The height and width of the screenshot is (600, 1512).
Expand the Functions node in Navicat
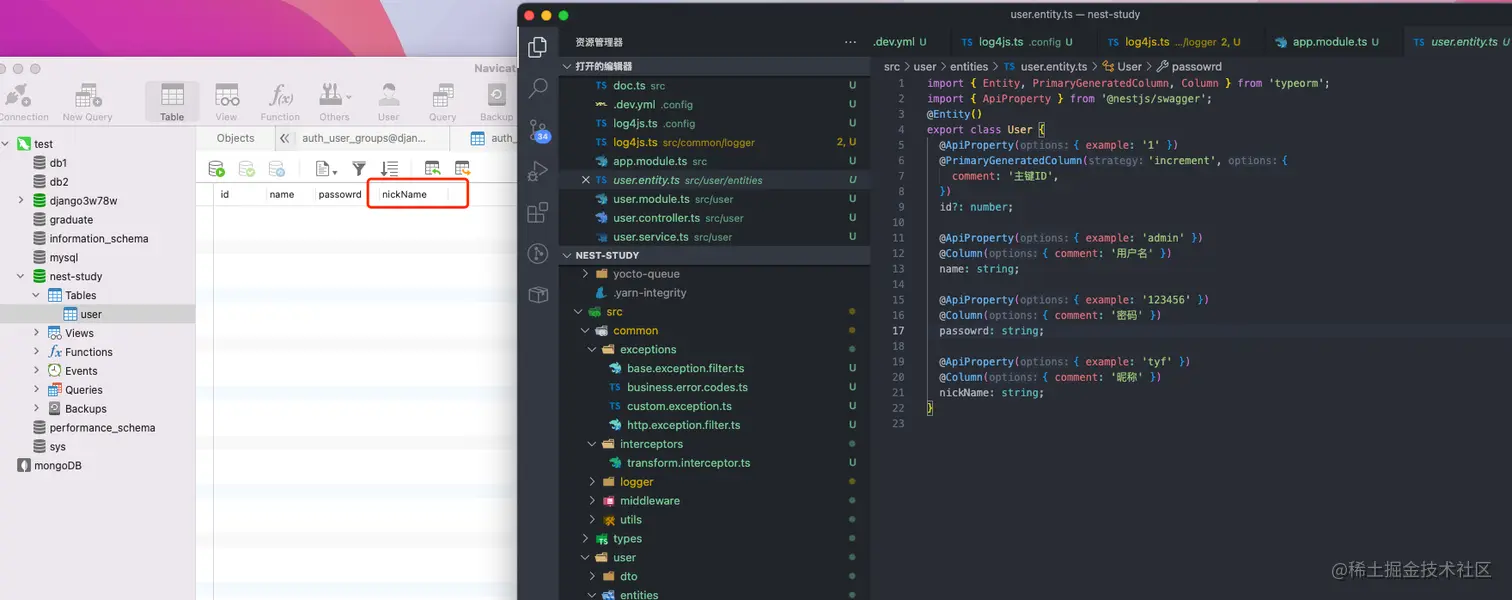pyautogui.click(x=36, y=352)
